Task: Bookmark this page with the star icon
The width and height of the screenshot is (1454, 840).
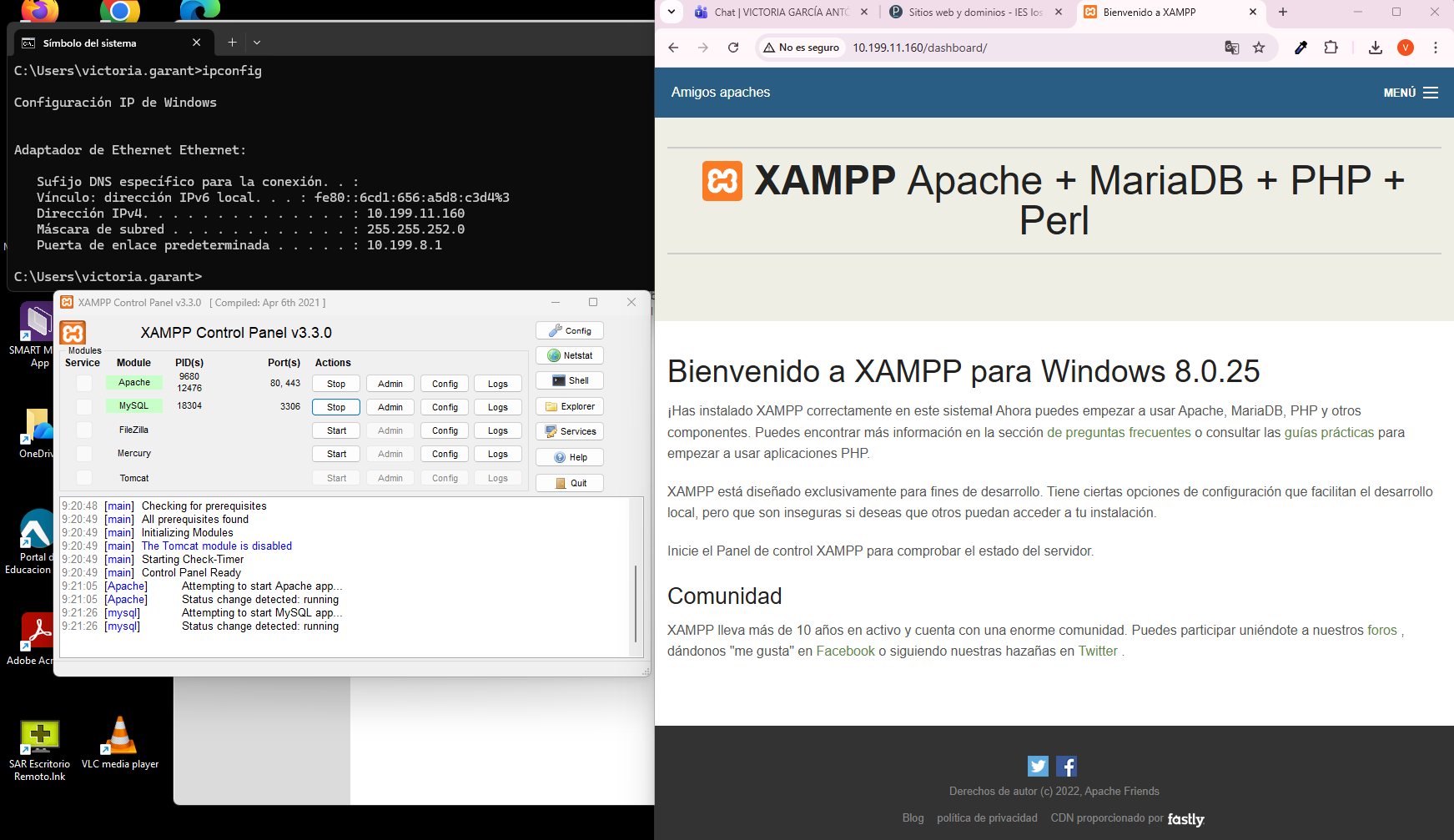Action: coord(1259,48)
